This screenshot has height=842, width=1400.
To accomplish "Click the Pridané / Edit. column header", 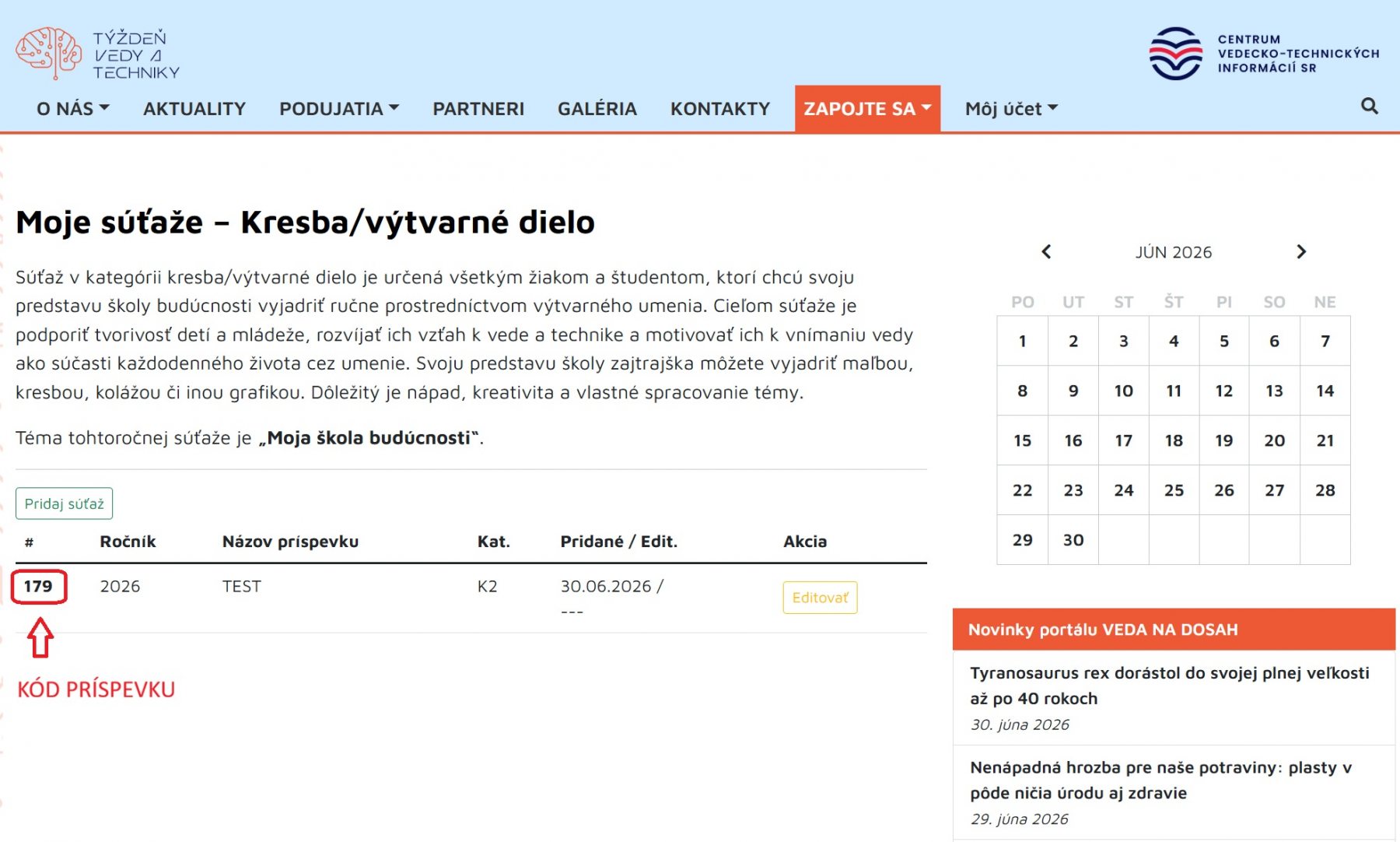I will tap(619, 542).
